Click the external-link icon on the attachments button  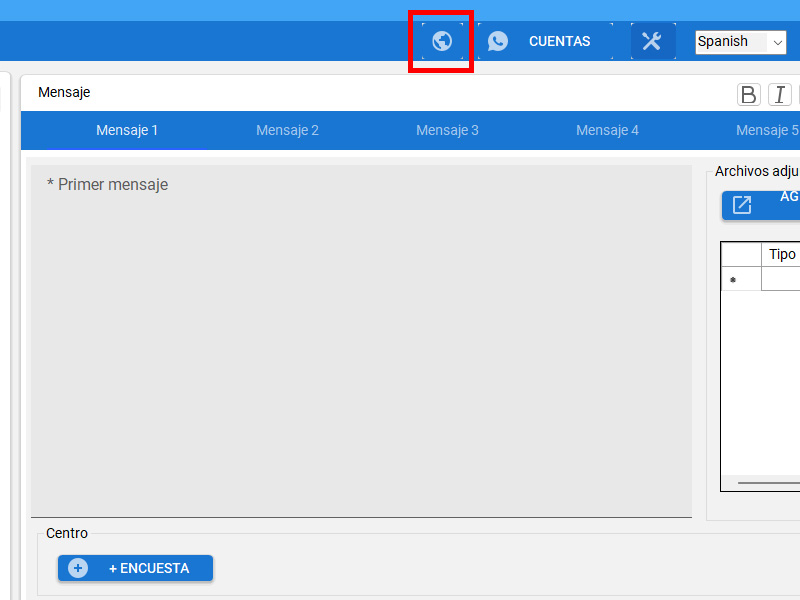click(x=742, y=205)
